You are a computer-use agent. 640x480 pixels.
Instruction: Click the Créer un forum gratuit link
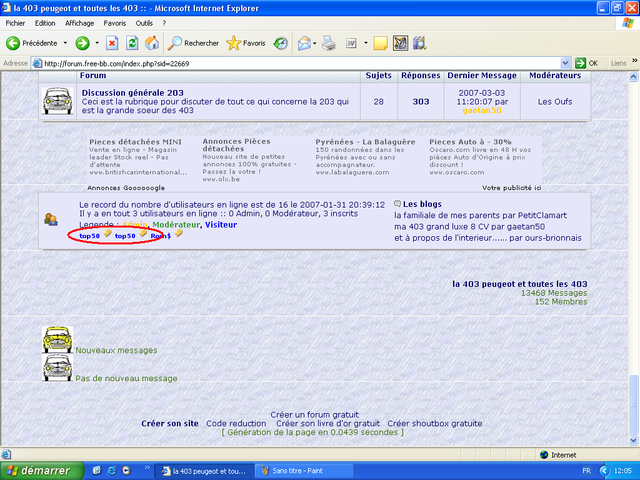(314, 414)
